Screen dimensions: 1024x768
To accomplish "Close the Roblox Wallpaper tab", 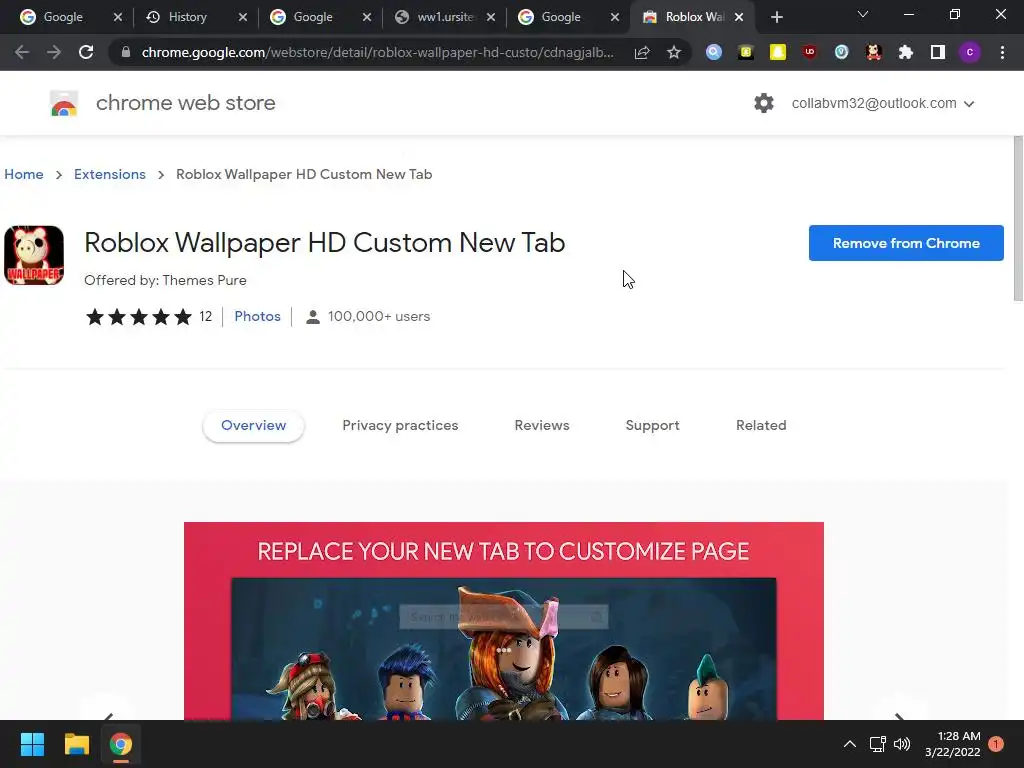I will click(739, 17).
